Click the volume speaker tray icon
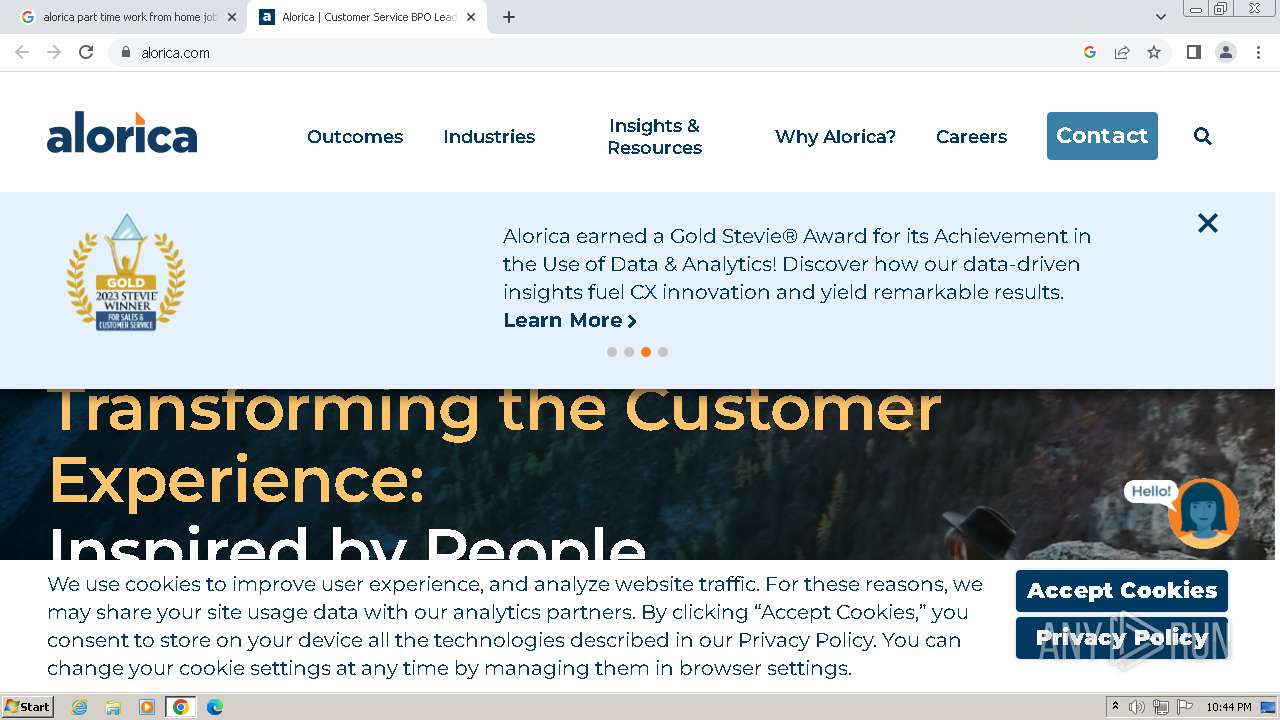 (1137, 707)
